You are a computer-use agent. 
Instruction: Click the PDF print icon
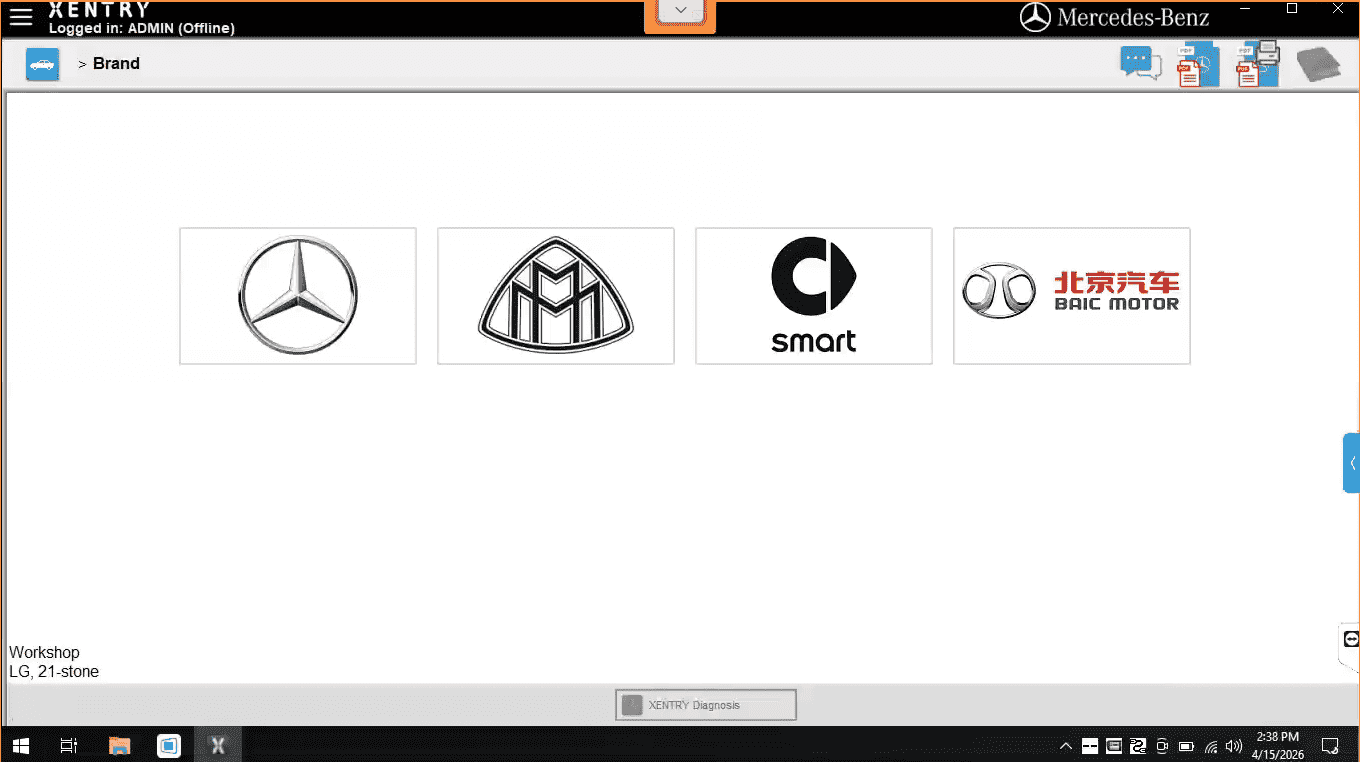(1257, 65)
